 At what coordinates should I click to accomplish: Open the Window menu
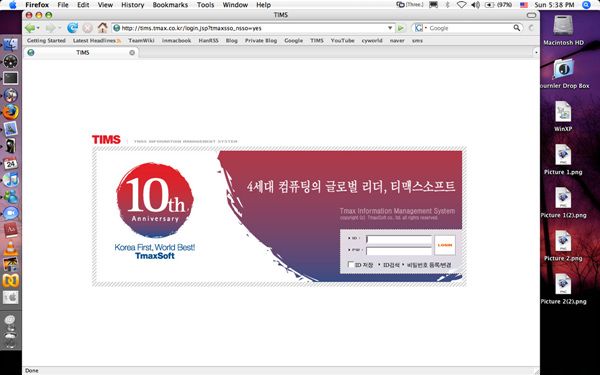235,5
